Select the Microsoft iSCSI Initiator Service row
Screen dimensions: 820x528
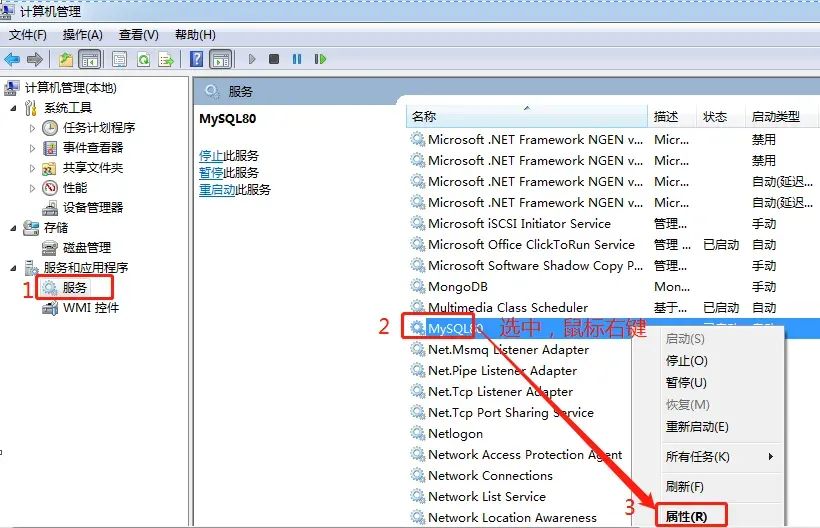(x=613, y=223)
